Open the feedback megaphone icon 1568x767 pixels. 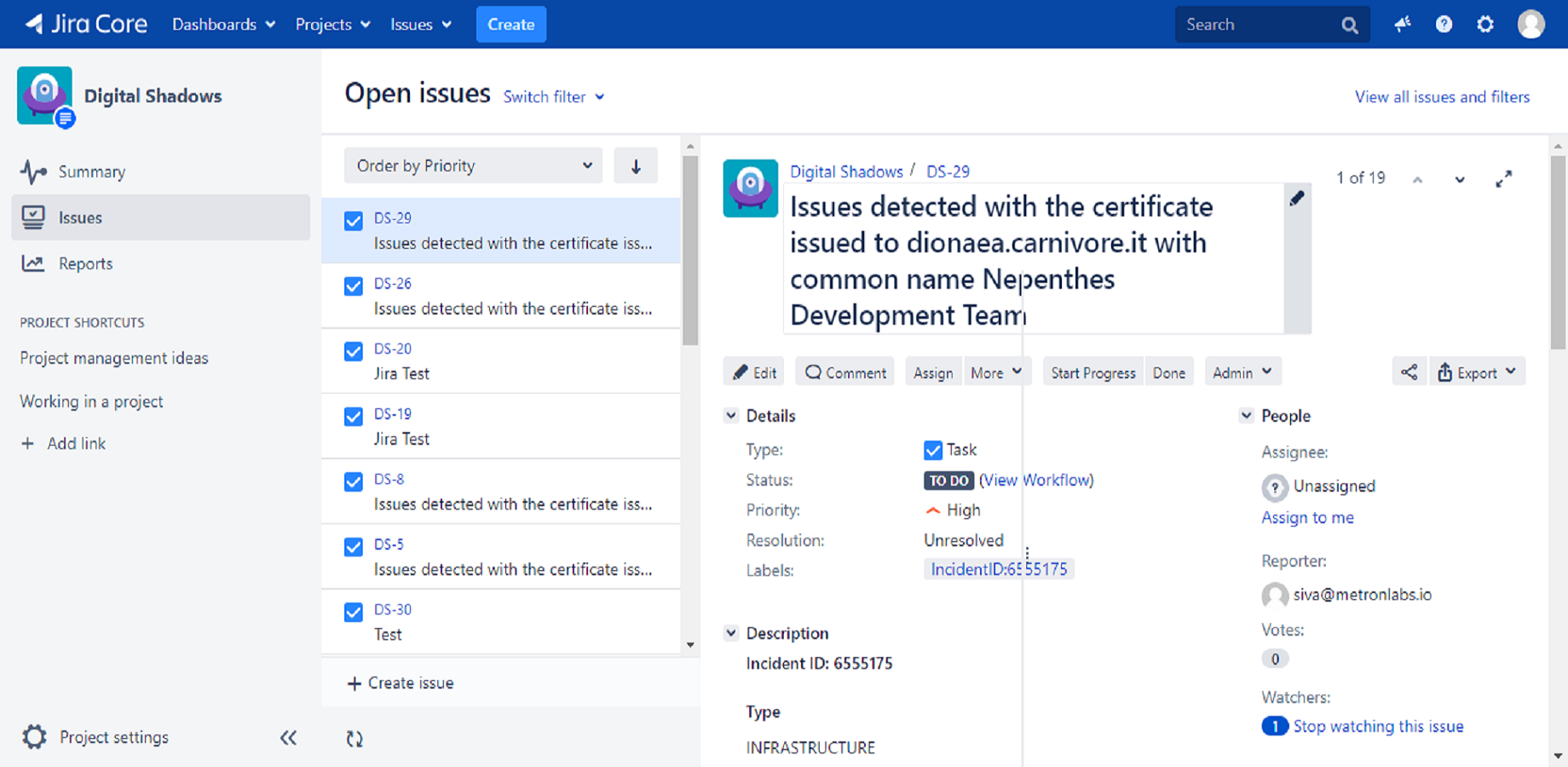(1402, 25)
